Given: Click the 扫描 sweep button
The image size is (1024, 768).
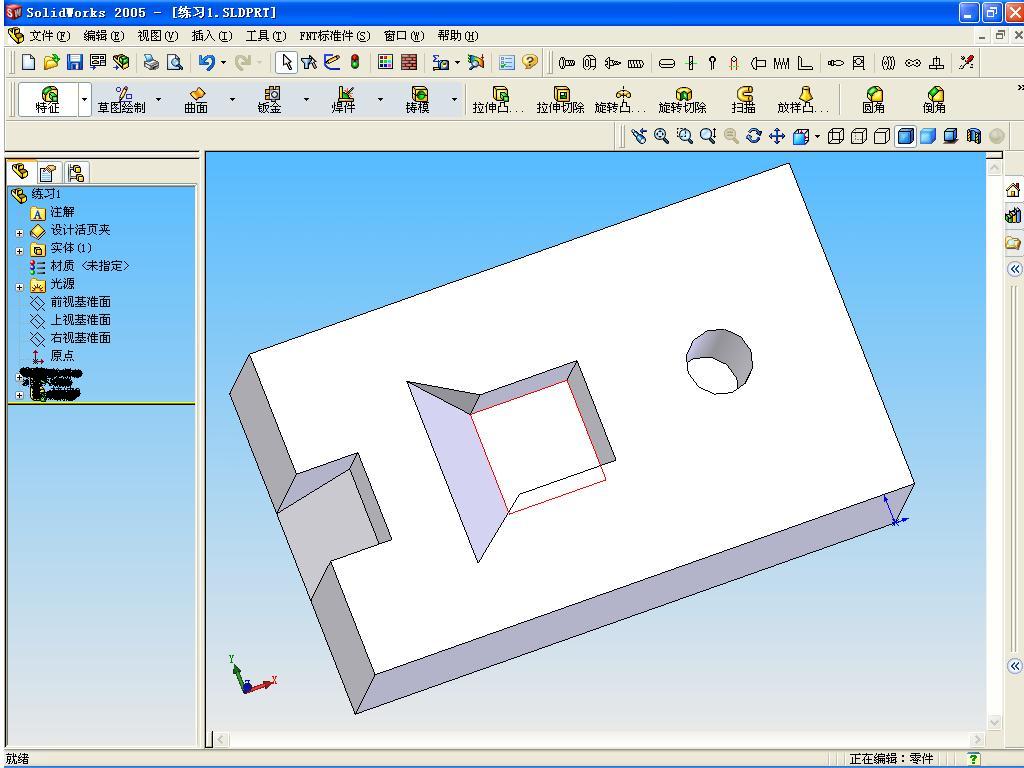Looking at the screenshot, I should pos(743,99).
